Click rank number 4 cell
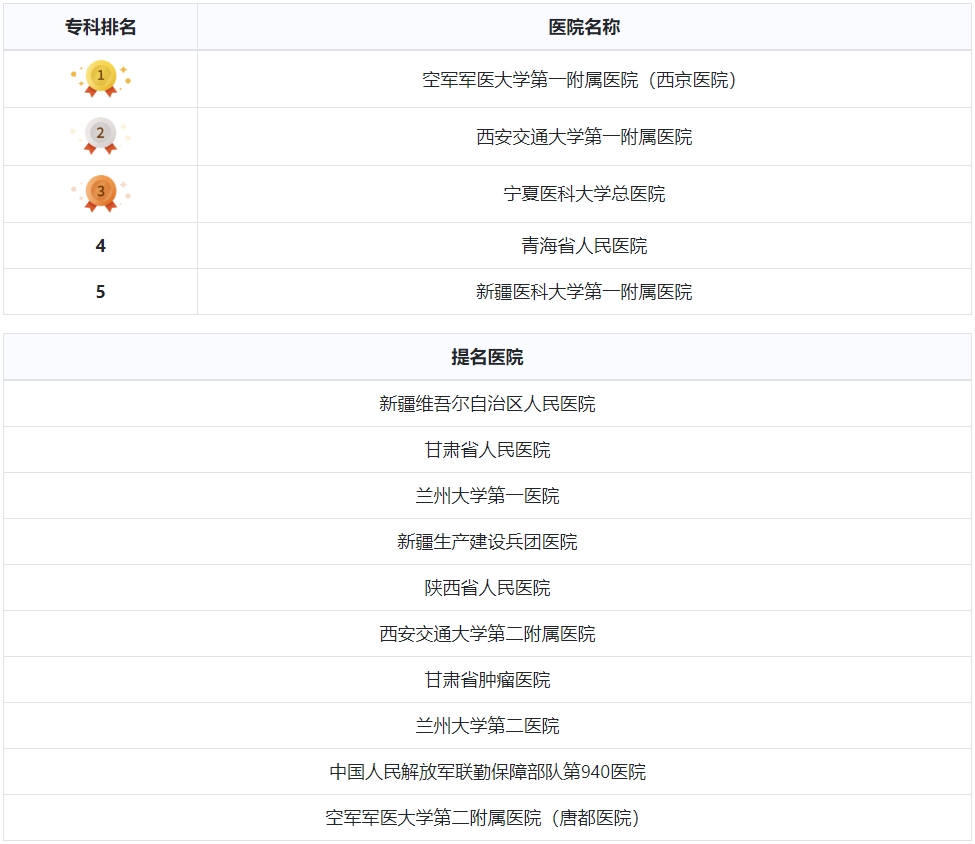The height and width of the screenshot is (844, 975). pyautogui.click(x=101, y=246)
